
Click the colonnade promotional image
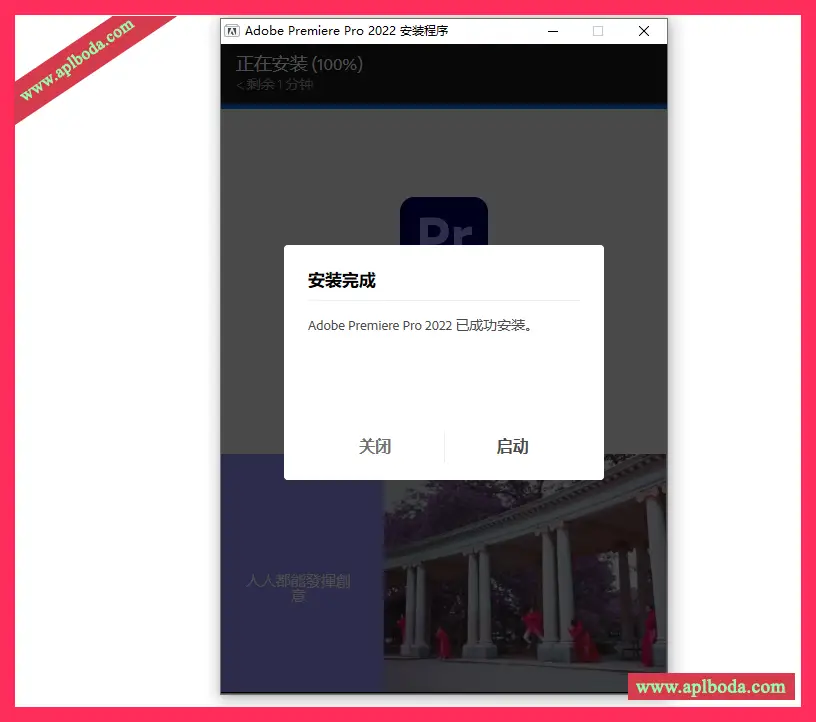(525, 574)
